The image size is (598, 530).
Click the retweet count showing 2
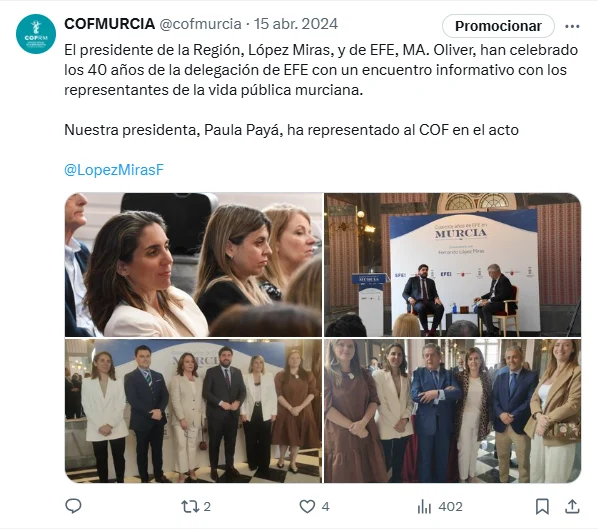(x=207, y=507)
